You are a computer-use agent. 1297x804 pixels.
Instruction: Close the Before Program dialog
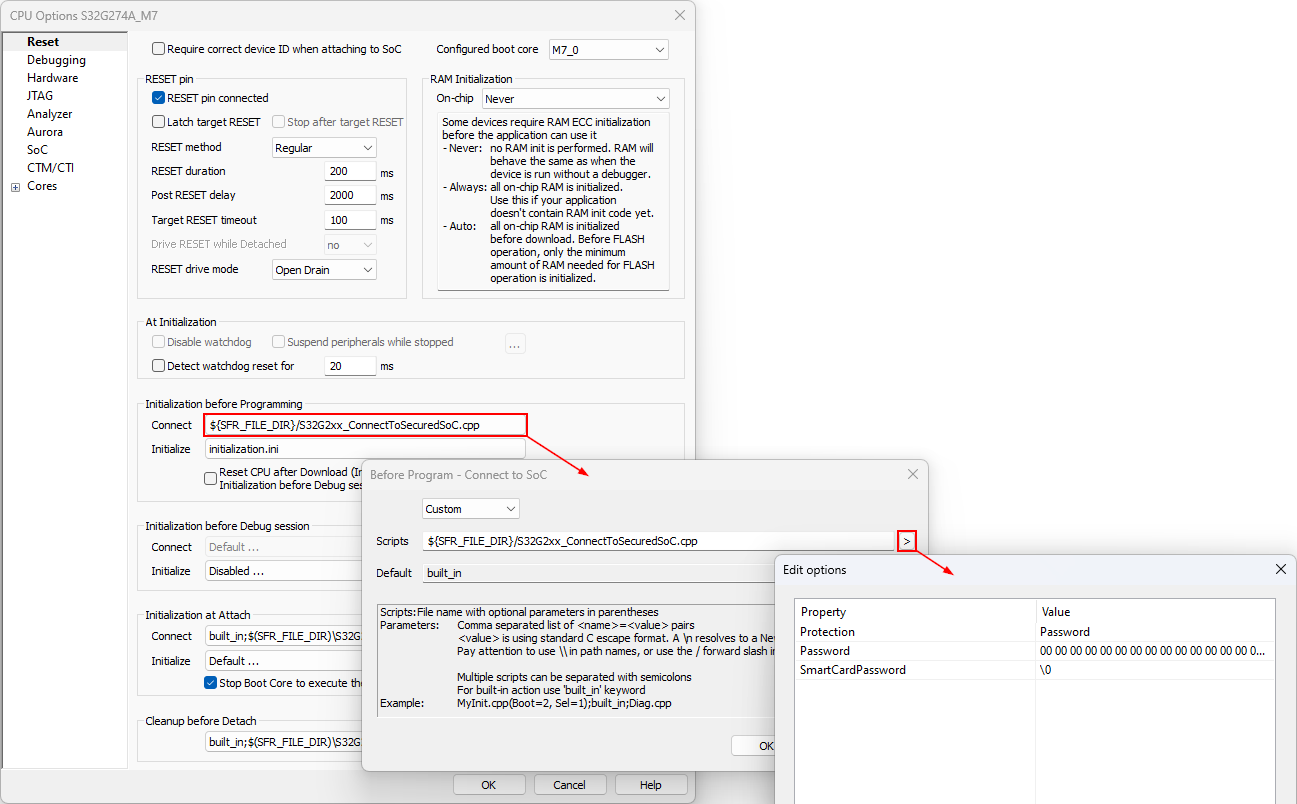[912, 474]
